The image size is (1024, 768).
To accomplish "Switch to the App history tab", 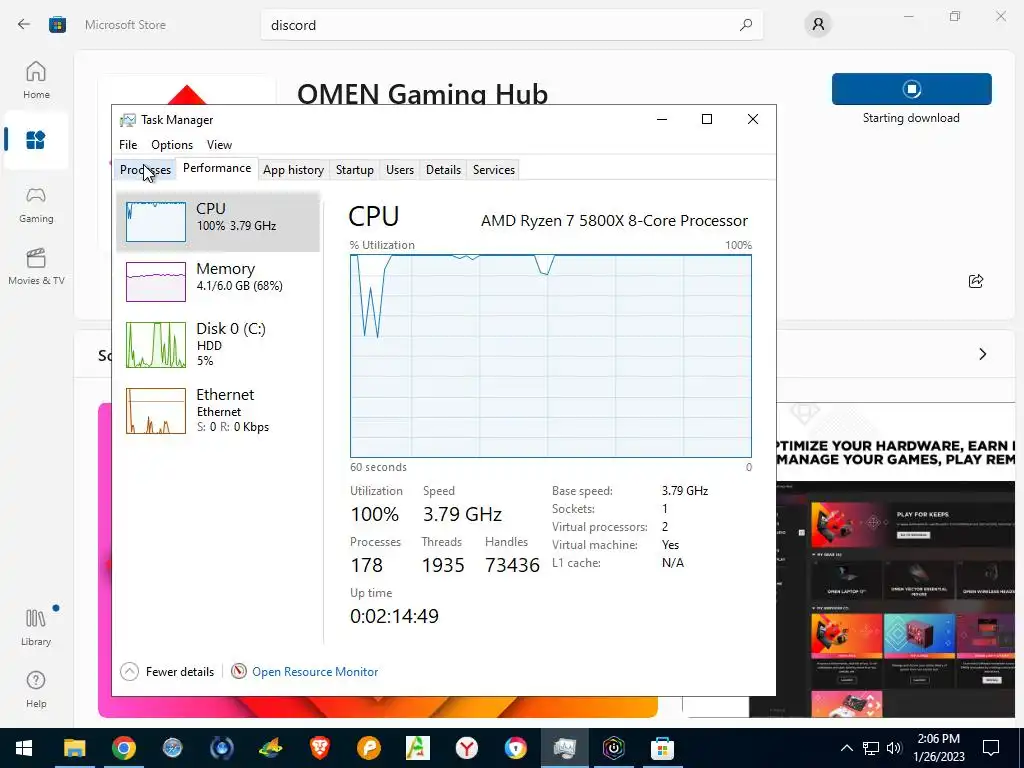I will (x=293, y=170).
